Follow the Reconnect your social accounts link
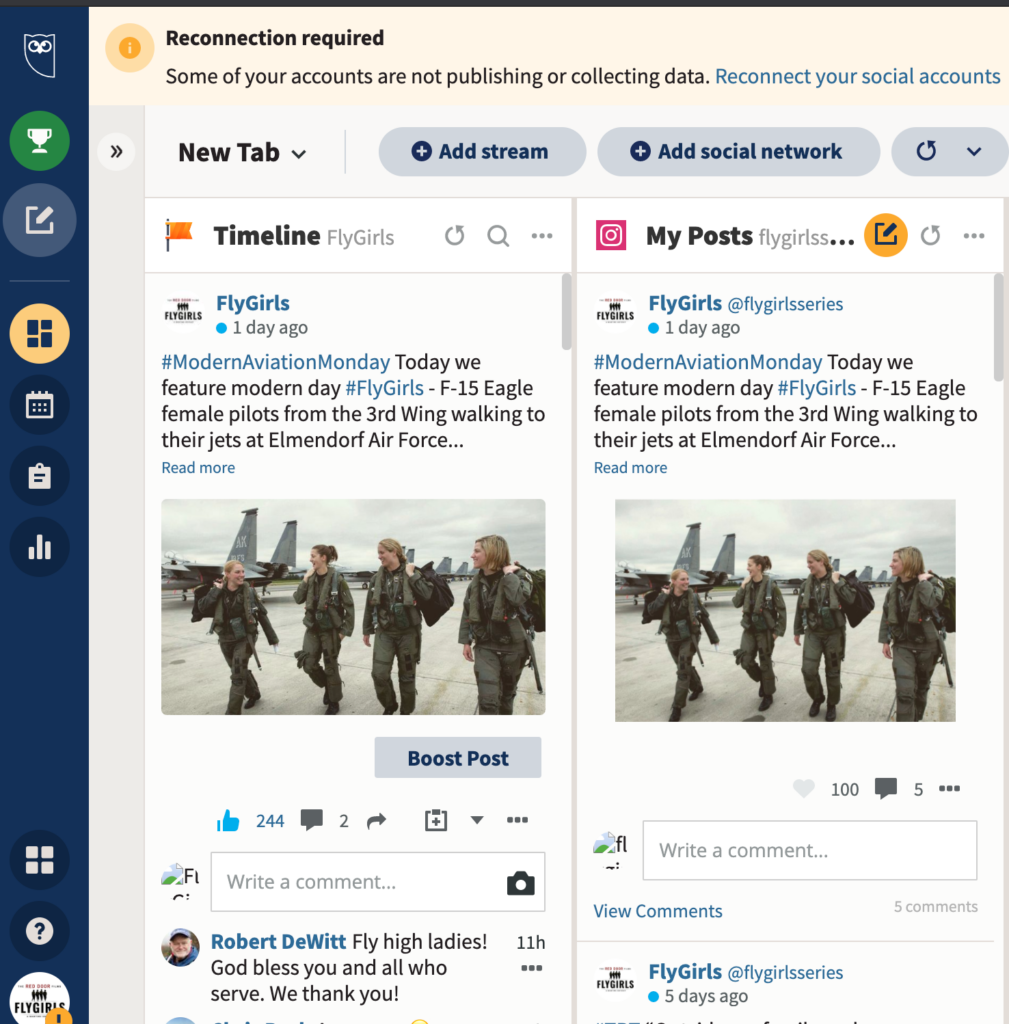The width and height of the screenshot is (1009, 1024). (x=857, y=76)
